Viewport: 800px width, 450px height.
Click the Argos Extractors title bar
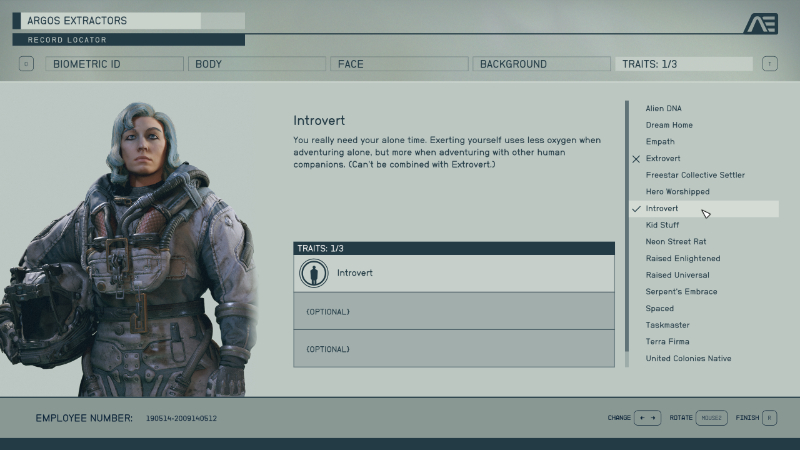[x=128, y=20]
